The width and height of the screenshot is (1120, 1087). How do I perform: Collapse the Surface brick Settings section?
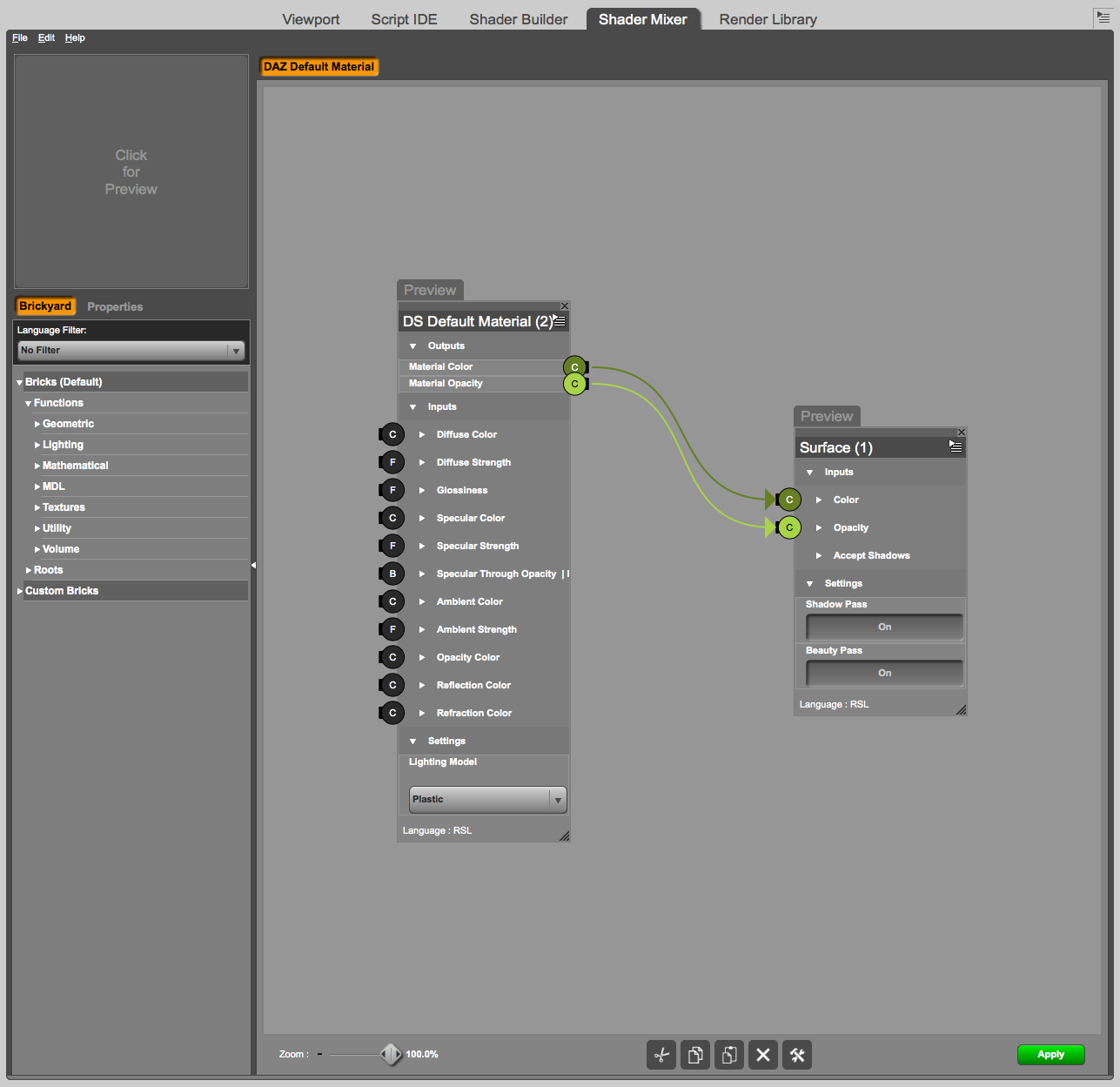click(x=810, y=583)
